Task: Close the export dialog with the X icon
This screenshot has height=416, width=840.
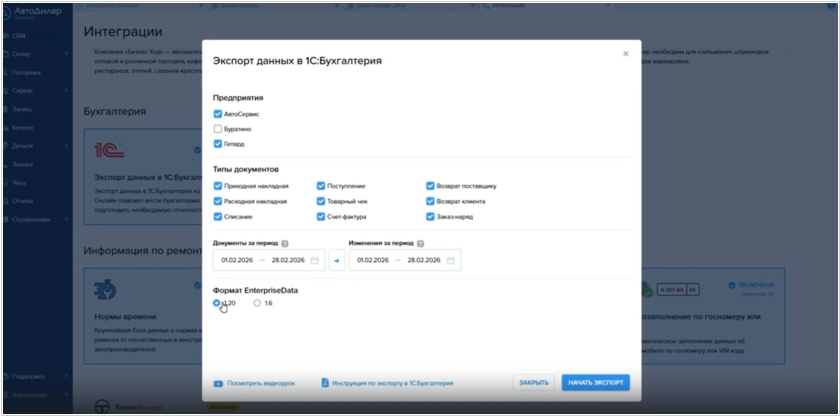Action: point(626,54)
